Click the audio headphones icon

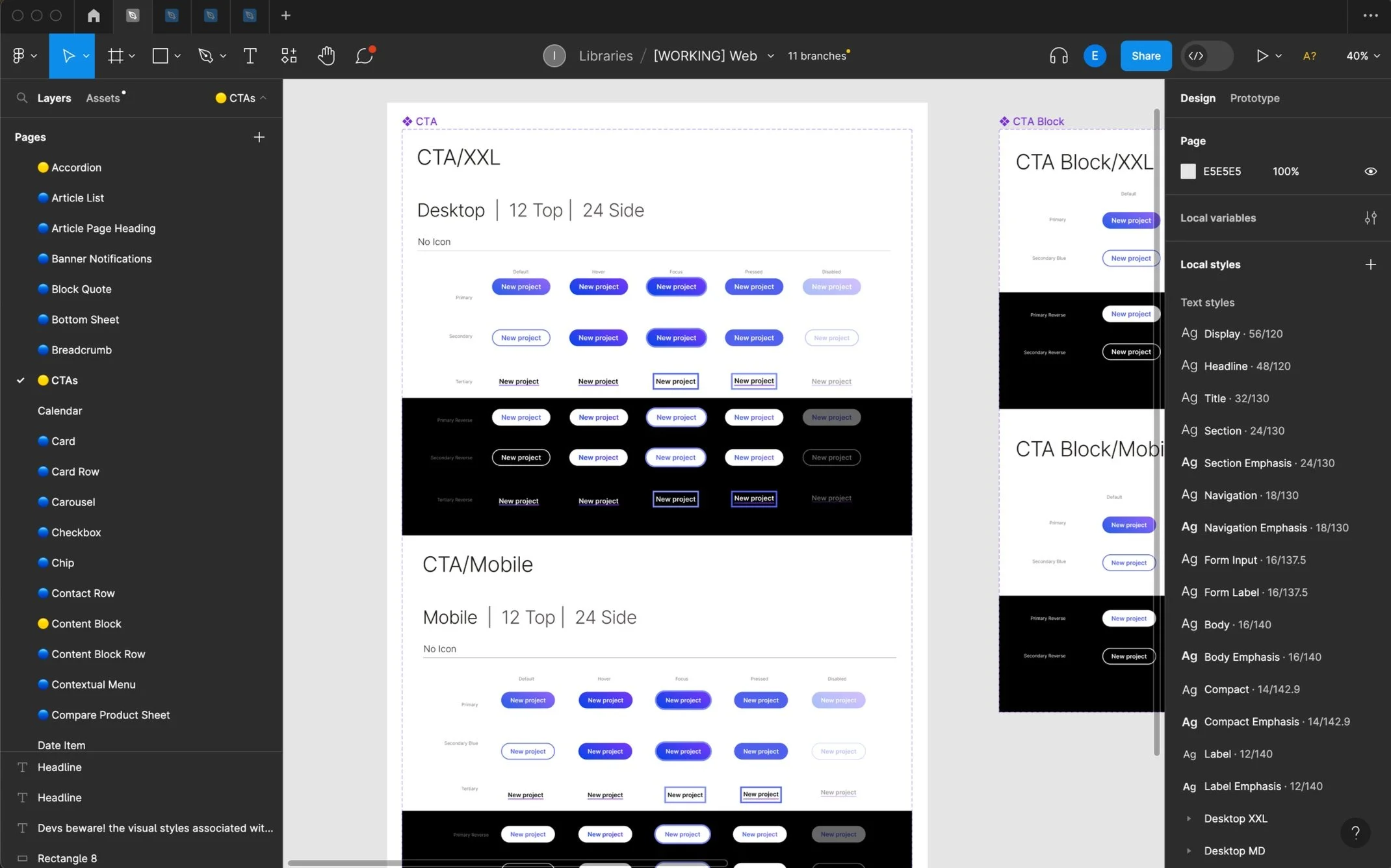click(x=1058, y=56)
